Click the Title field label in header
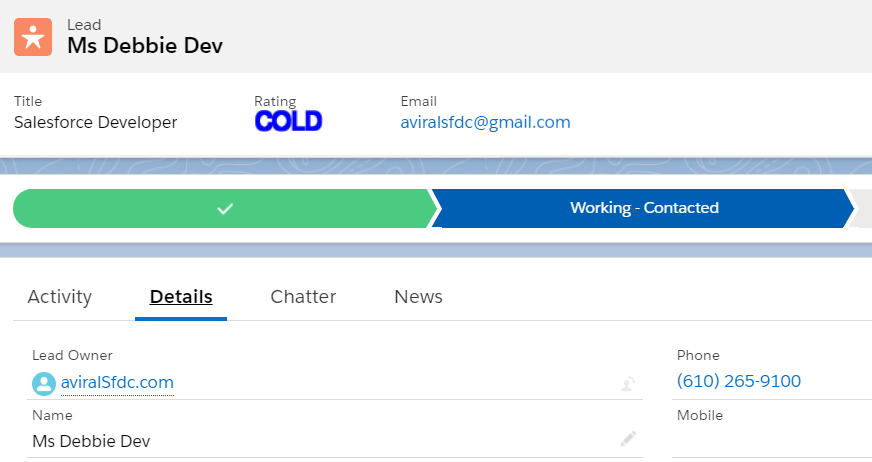This screenshot has width=872, height=462. click(28, 101)
